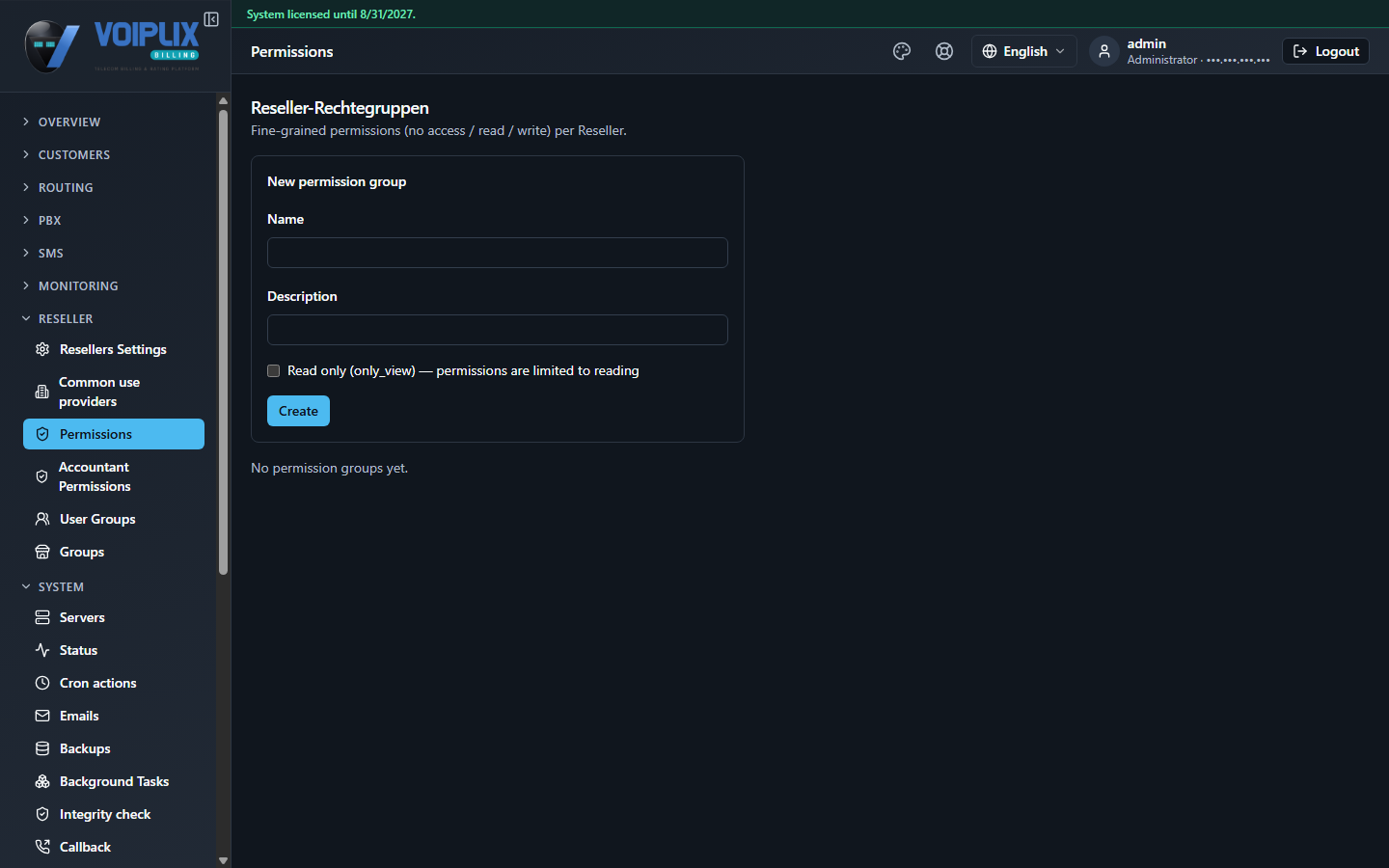The image size is (1389, 868).
Task: Click the sidebar scroll up arrow
Action: pos(223,100)
